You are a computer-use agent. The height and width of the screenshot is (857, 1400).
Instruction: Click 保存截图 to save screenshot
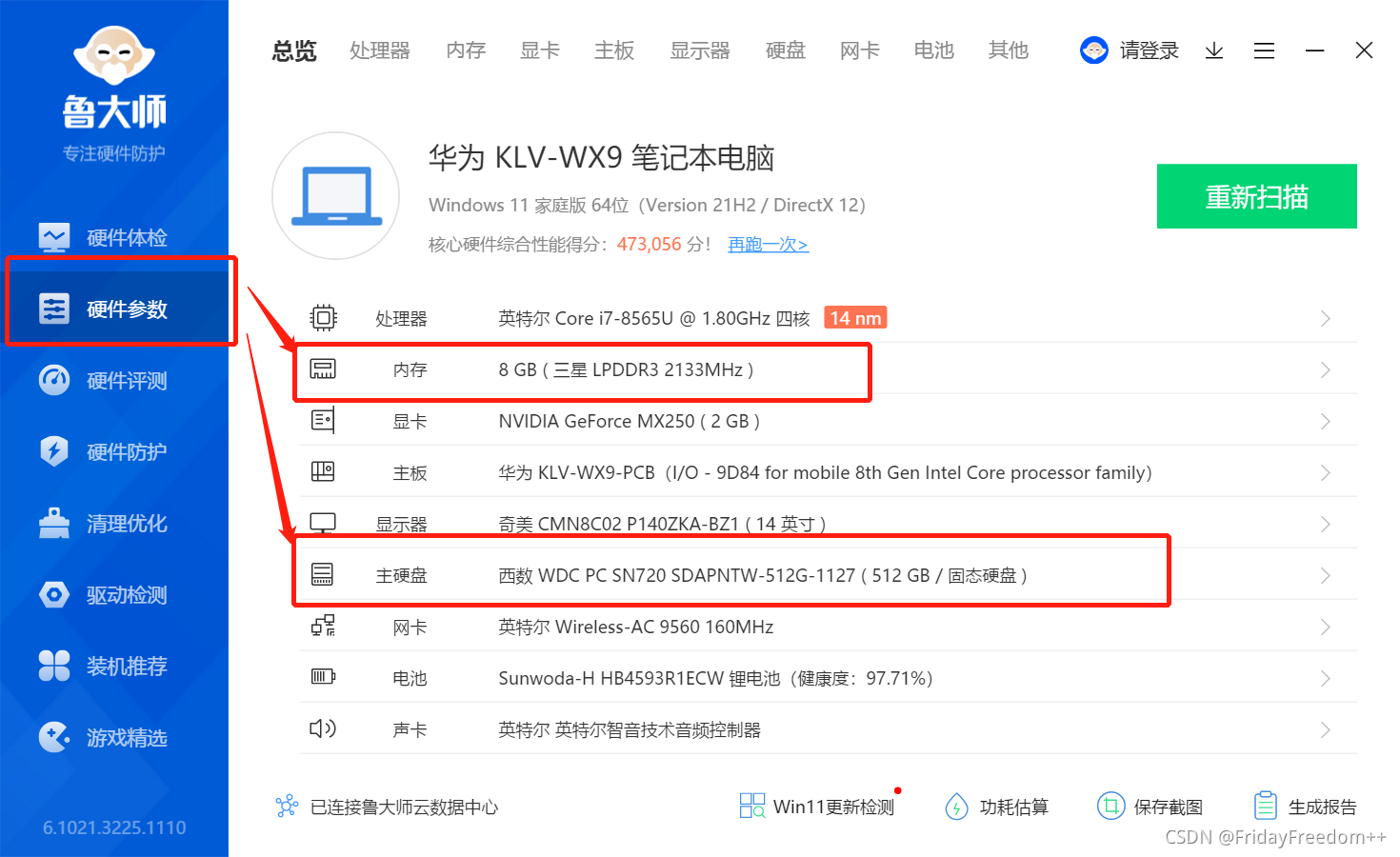pyautogui.click(x=1150, y=807)
